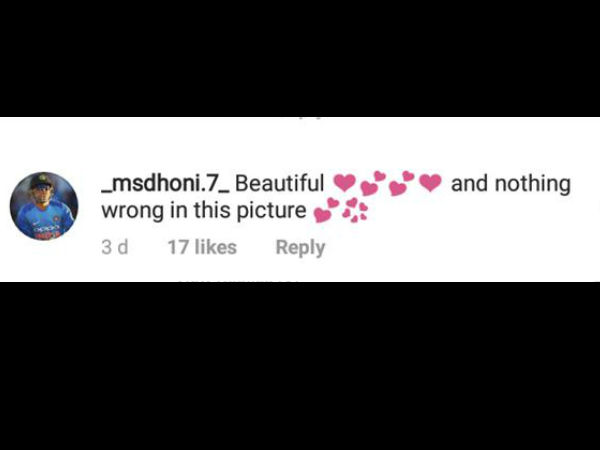Screen dimensions: 600x450
Task: Click the Reply button under the comment
Action: pos(300,247)
